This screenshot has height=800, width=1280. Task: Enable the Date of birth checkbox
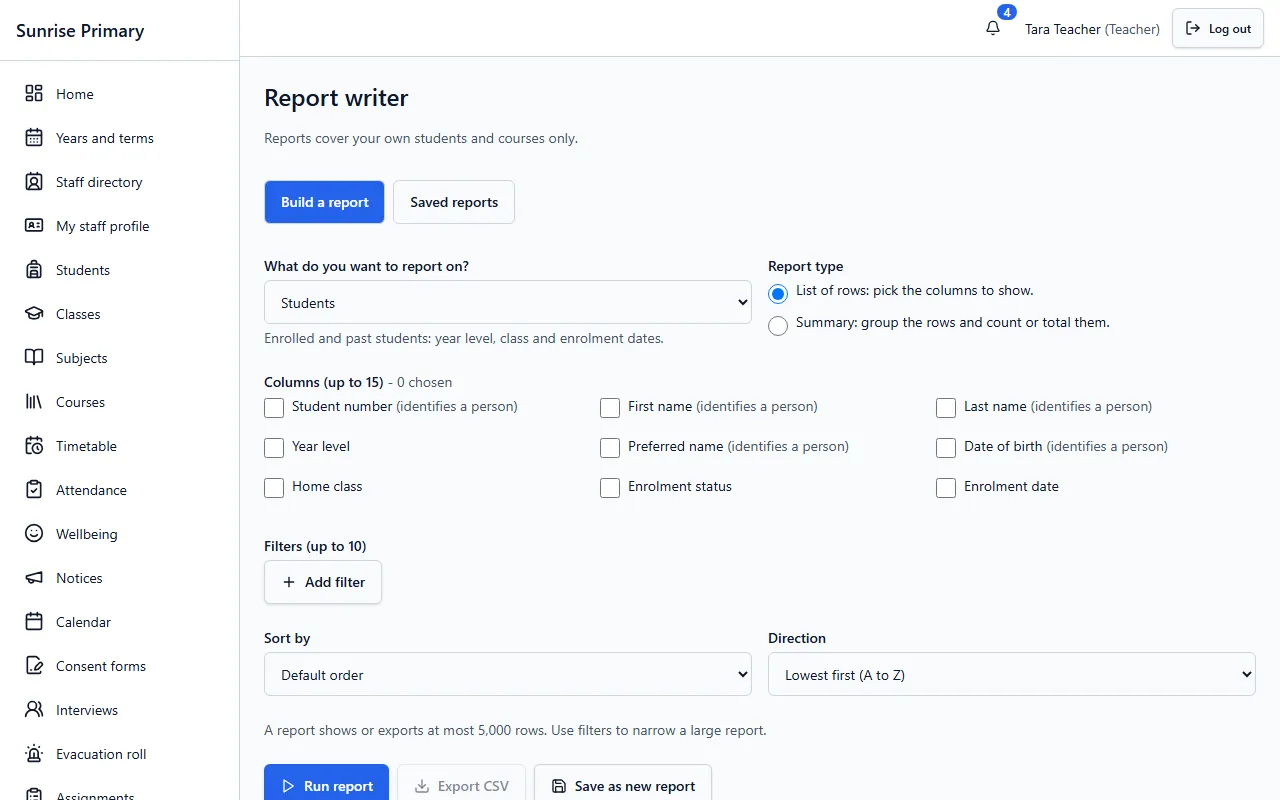pos(946,448)
